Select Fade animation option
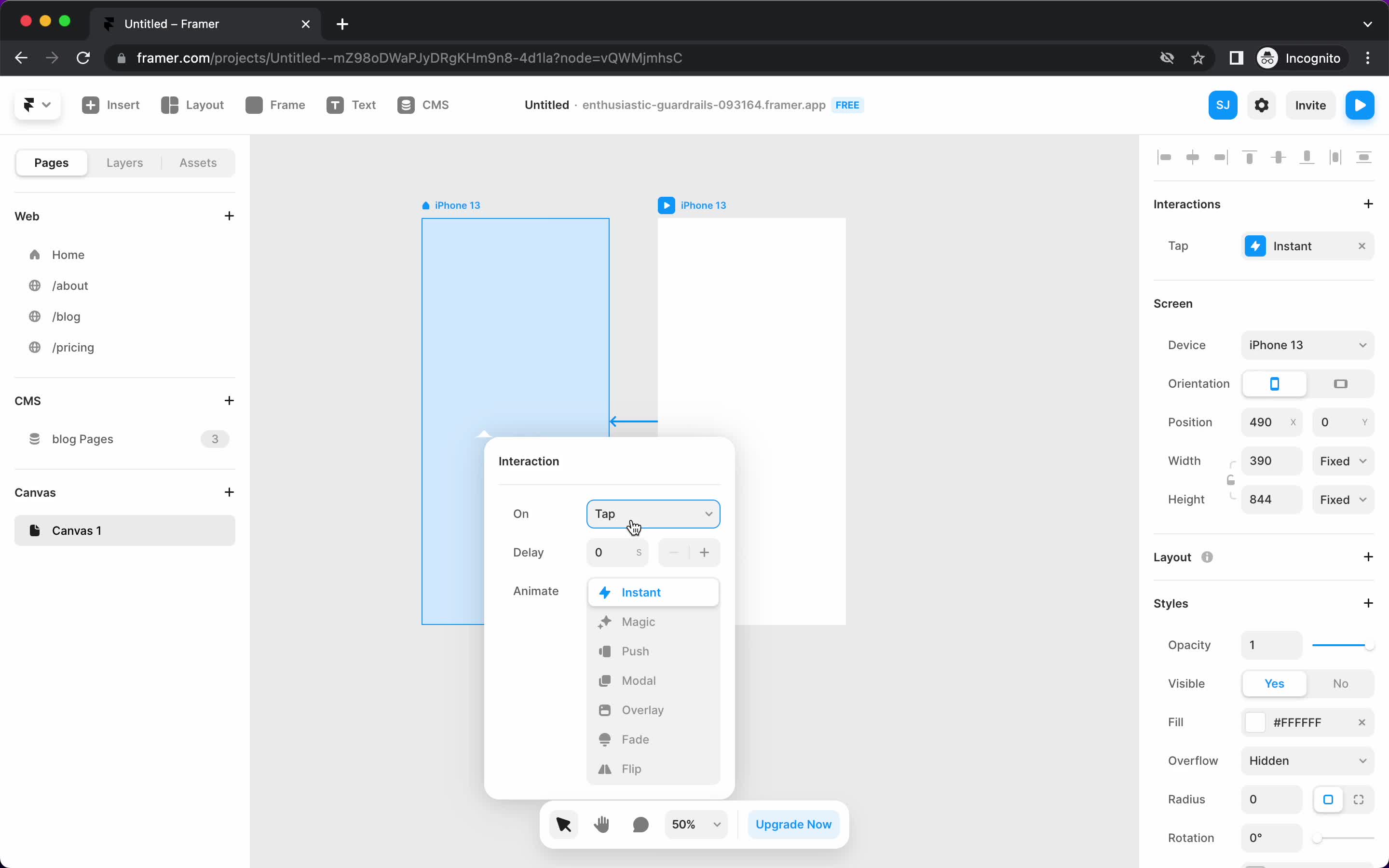 [x=635, y=739]
